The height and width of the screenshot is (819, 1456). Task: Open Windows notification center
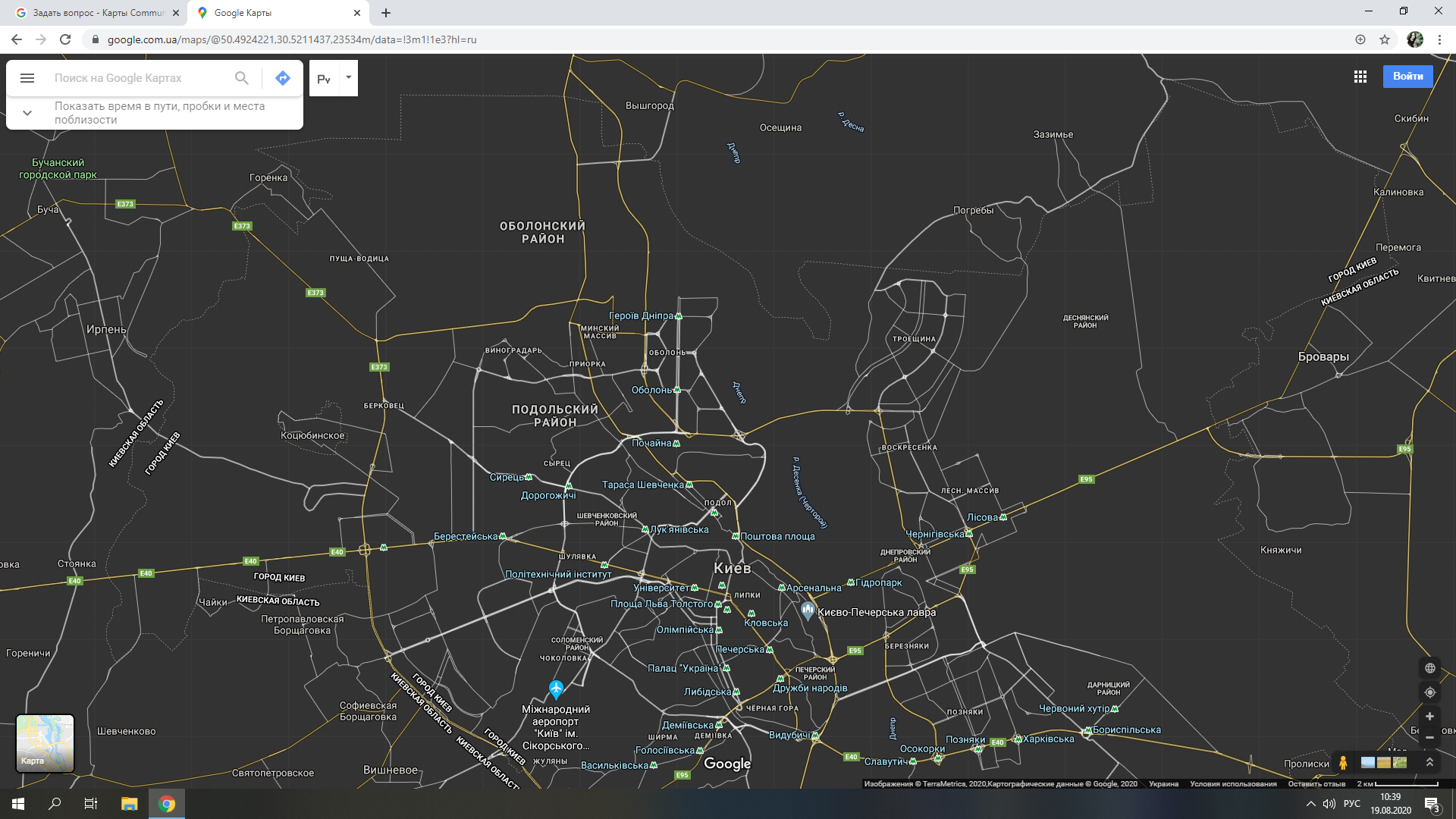[x=1432, y=804]
